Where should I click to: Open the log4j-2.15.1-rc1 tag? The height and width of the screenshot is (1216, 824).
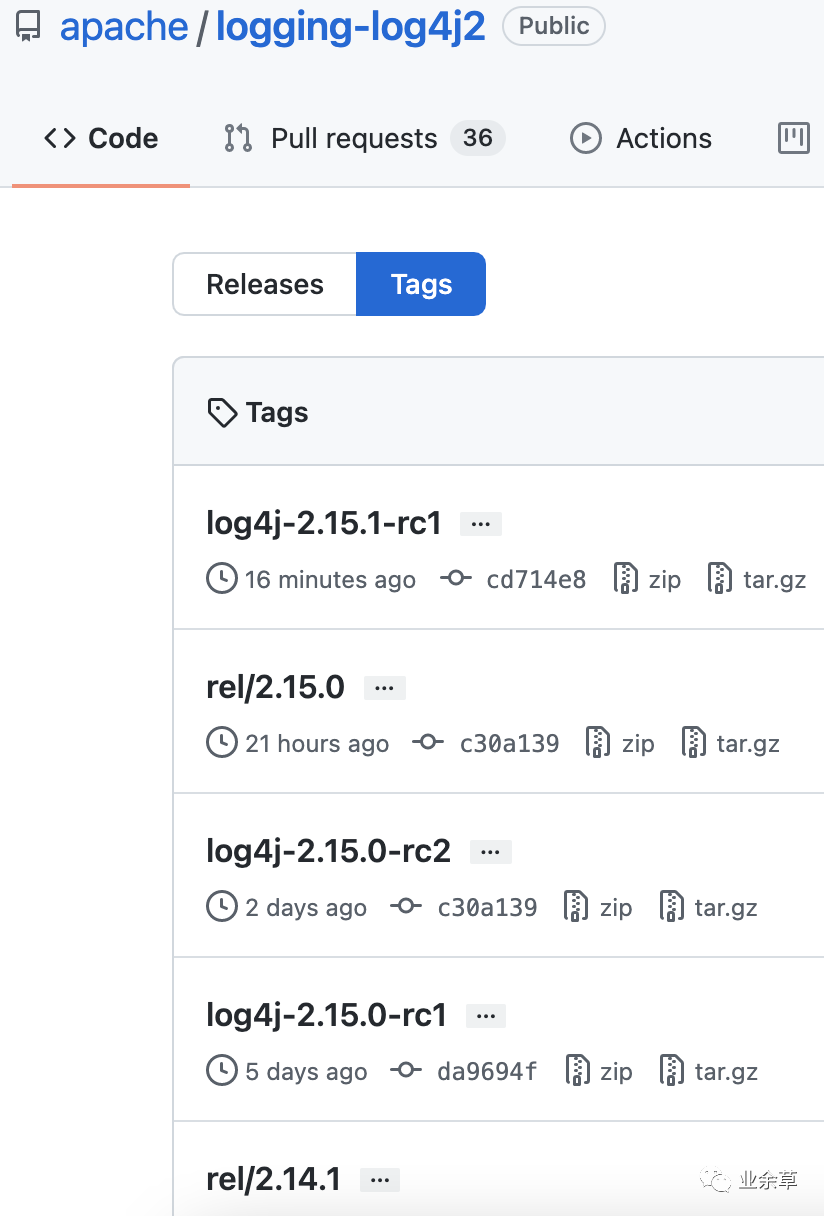[324, 523]
